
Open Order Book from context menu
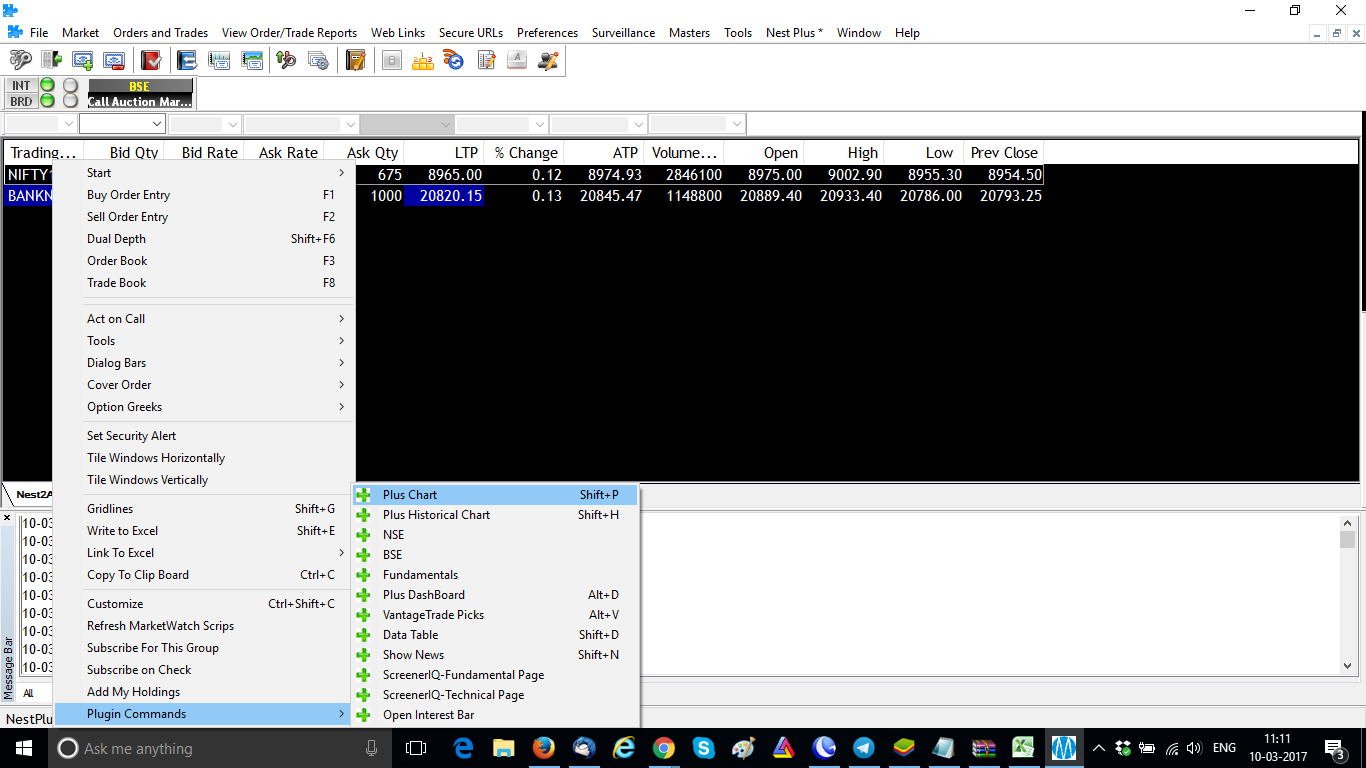204,261
